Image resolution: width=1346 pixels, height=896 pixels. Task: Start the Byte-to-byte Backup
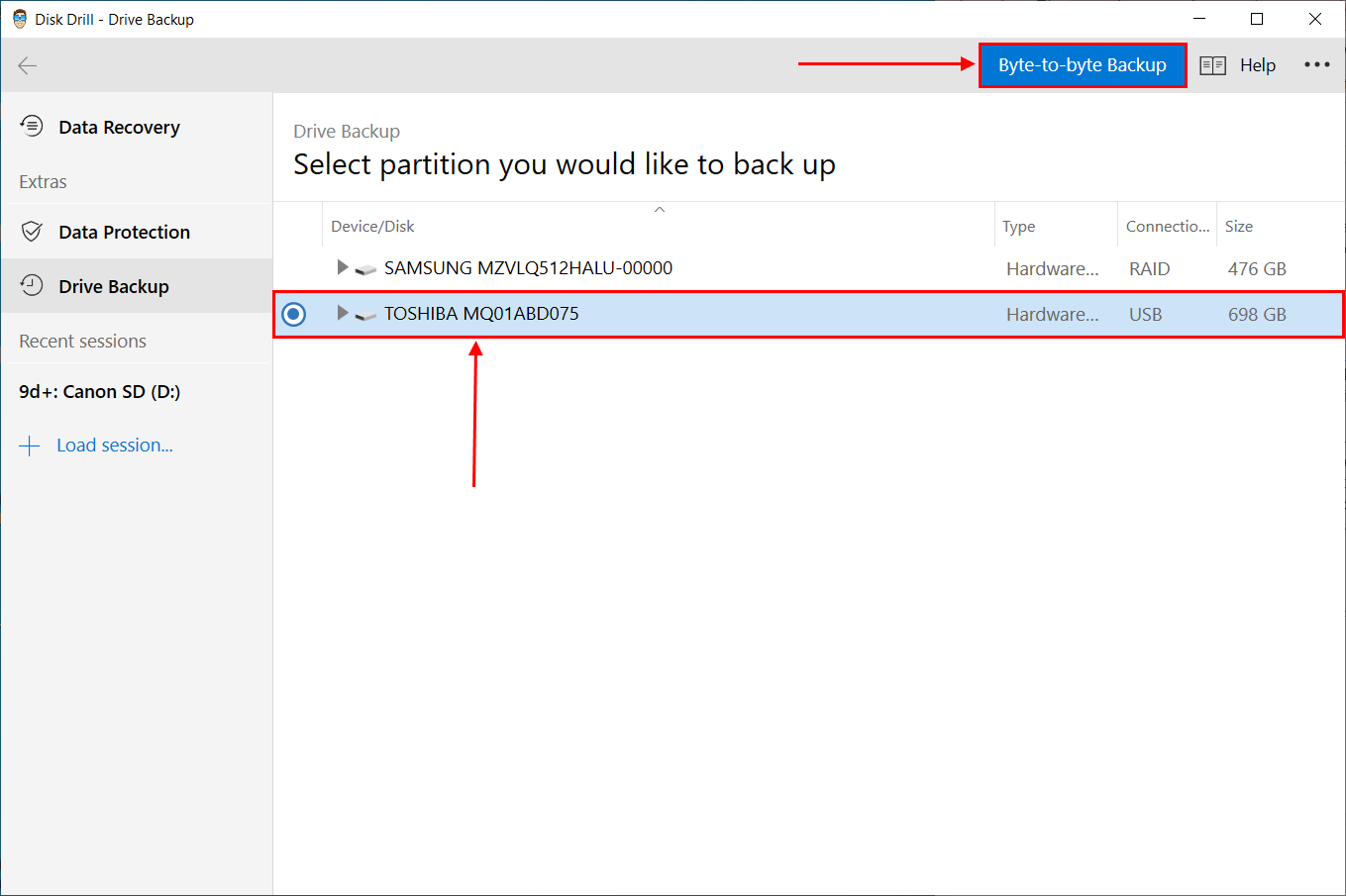1082,65
